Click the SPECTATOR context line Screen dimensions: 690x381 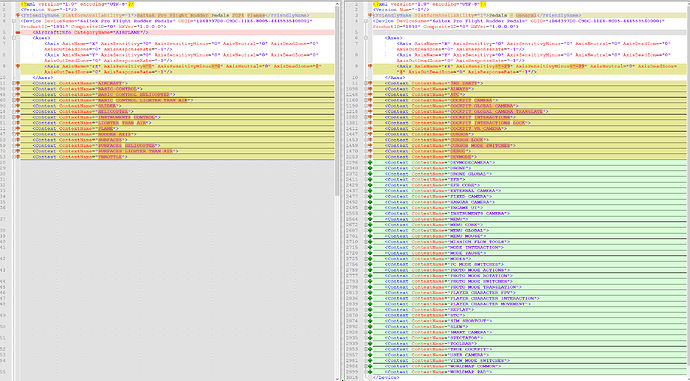pyautogui.click(x=530, y=338)
